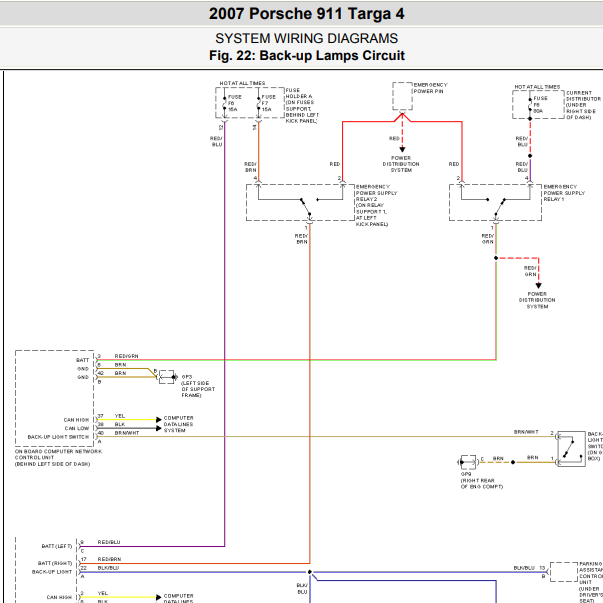The image size is (603, 603).
Task: Click the arrowhead ending the yellow pin 37 wire
Action: (159, 420)
